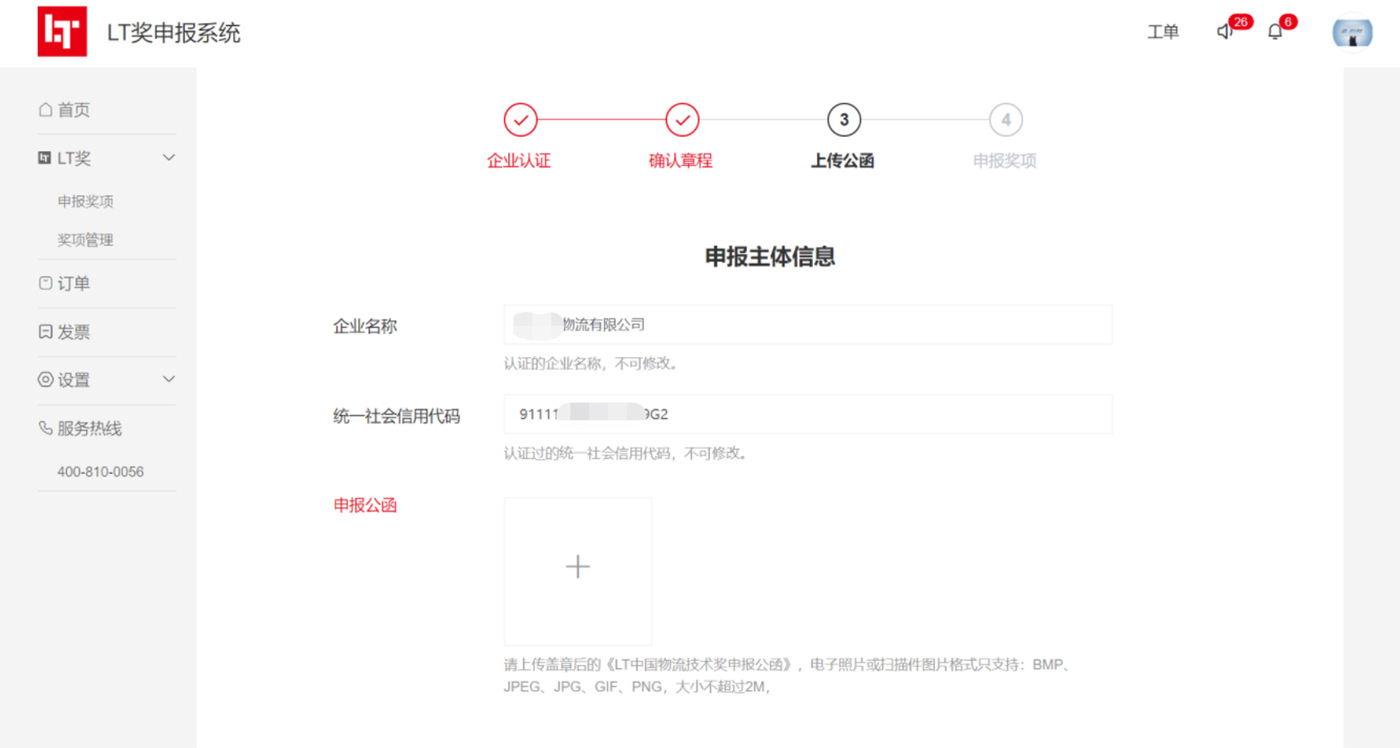The height and width of the screenshot is (748, 1400).
Task: Collapse the LT奖 sidebar submenu chevron
Action: pos(169,158)
